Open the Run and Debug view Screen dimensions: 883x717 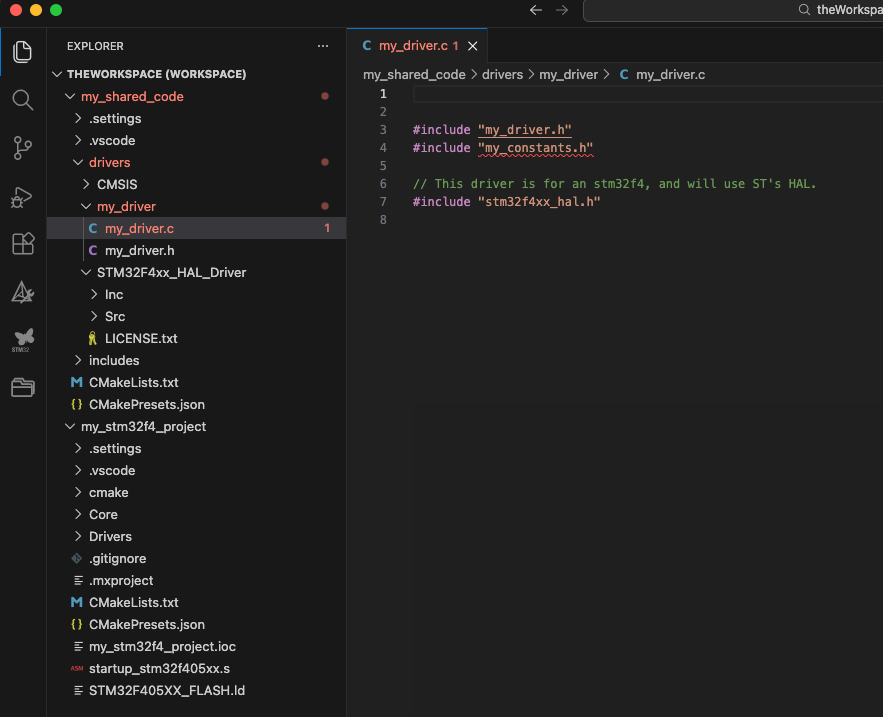point(22,197)
